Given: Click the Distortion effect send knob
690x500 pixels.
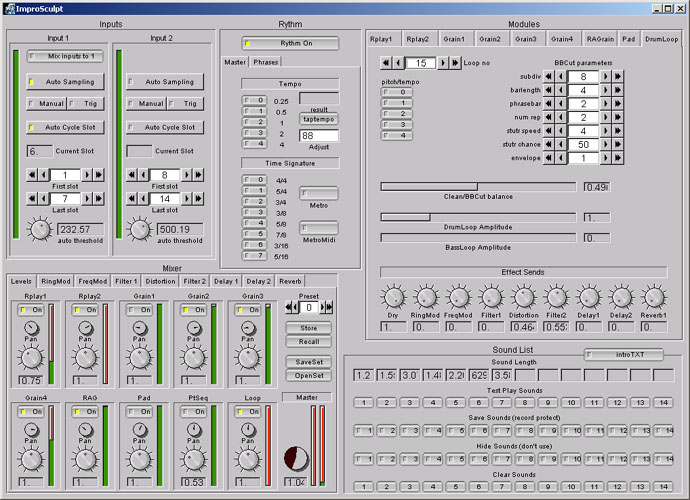Looking at the screenshot, I should coord(524,297).
